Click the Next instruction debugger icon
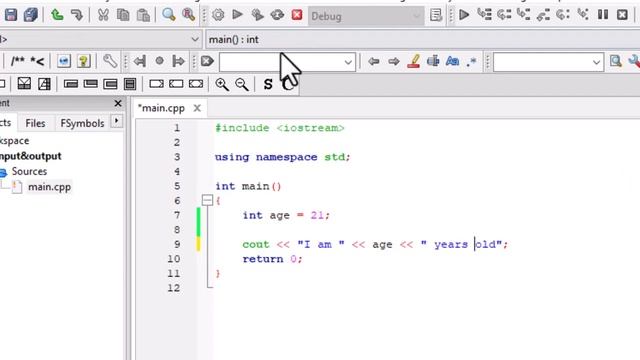The width and height of the screenshot is (640, 360). 563,15
